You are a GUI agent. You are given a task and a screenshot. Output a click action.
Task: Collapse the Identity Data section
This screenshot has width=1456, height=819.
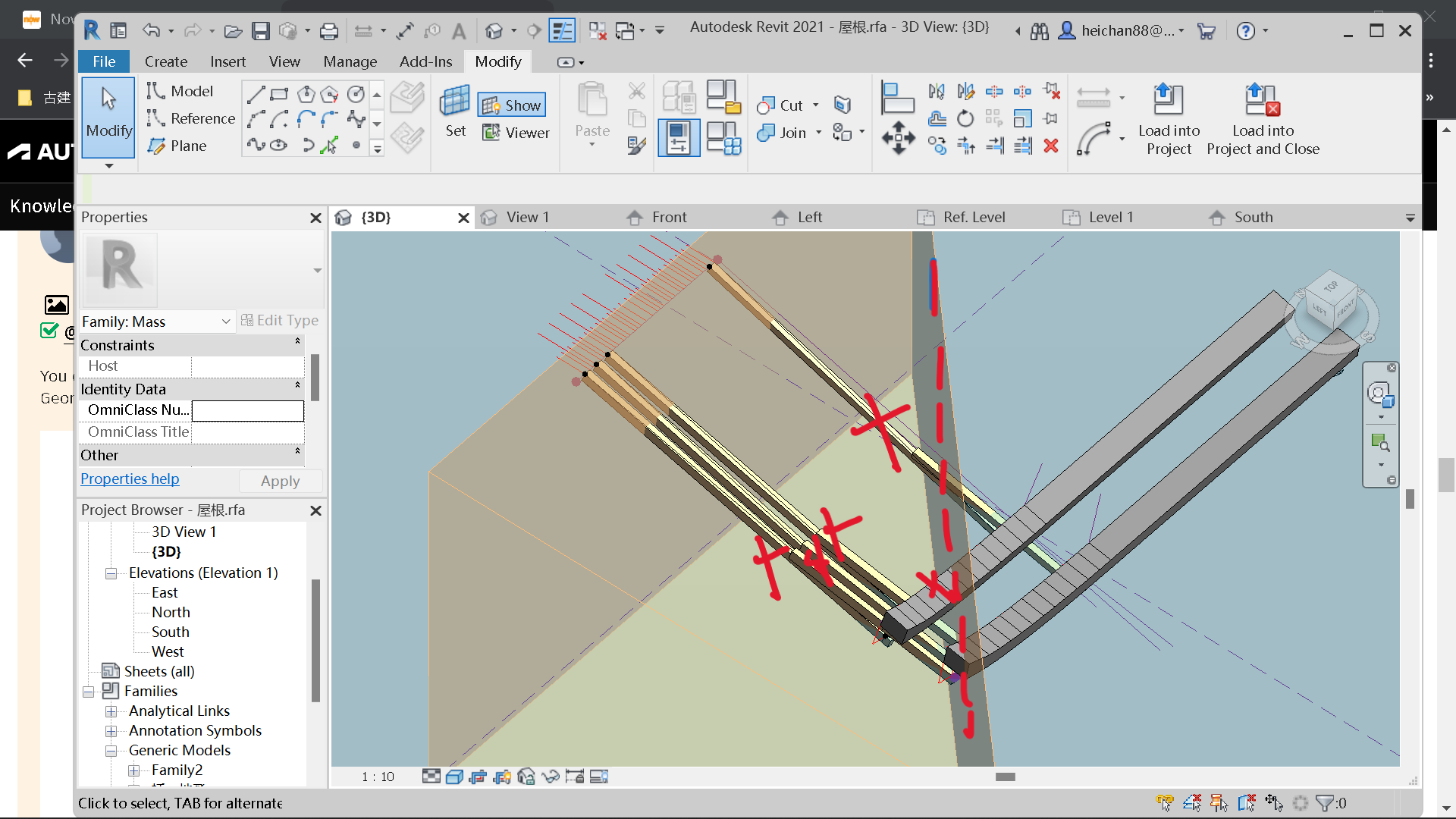click(297, 386)
